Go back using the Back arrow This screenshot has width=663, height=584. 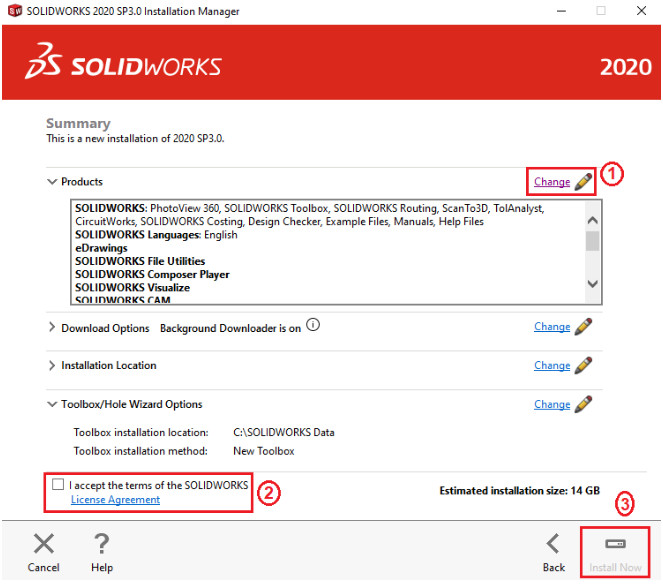(x=553, y=544)
